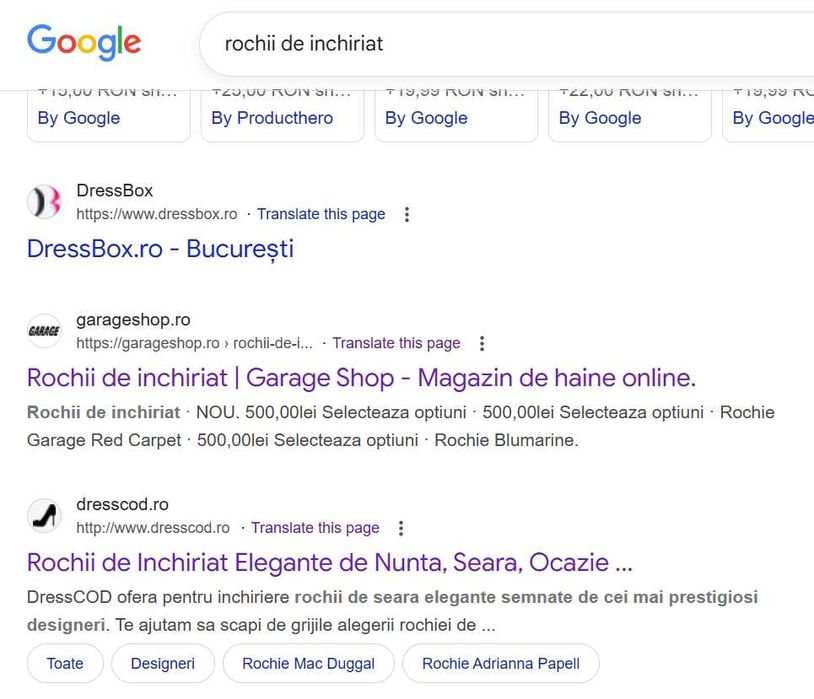
Task: Click the first 'By Google' shopping card
Action: coord(79,118)
